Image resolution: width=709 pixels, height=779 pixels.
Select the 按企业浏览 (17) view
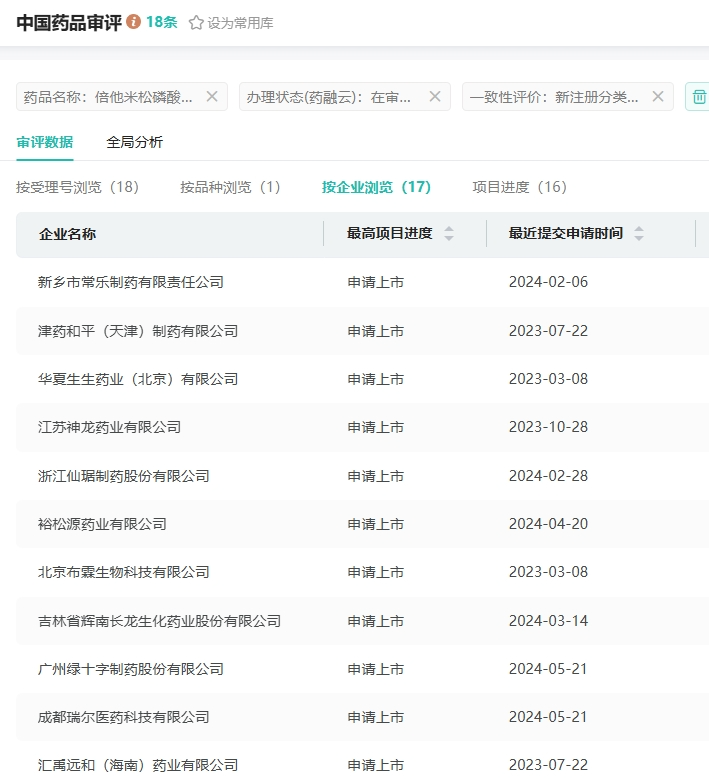376,187
